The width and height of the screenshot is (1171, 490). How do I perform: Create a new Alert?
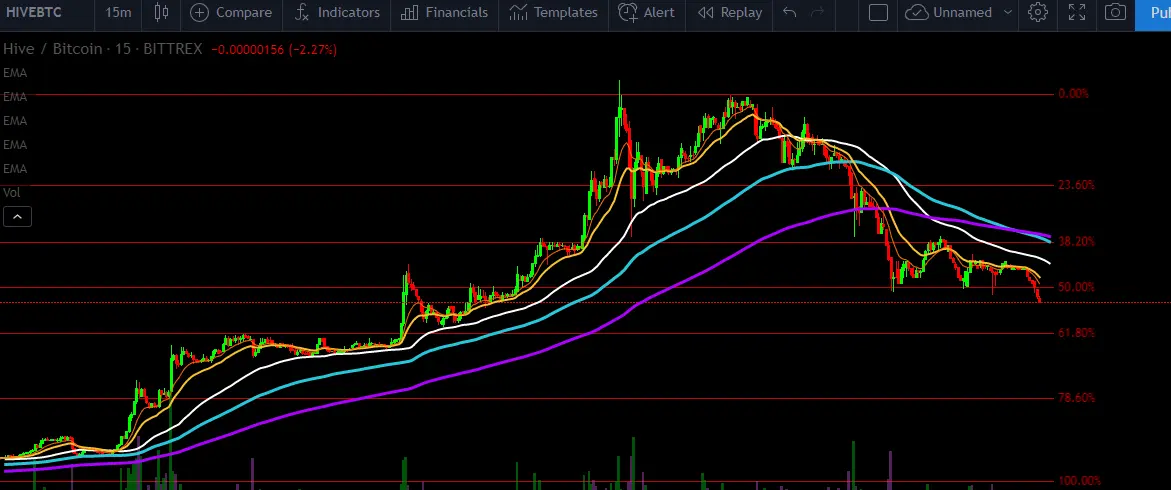click(647, 13)
